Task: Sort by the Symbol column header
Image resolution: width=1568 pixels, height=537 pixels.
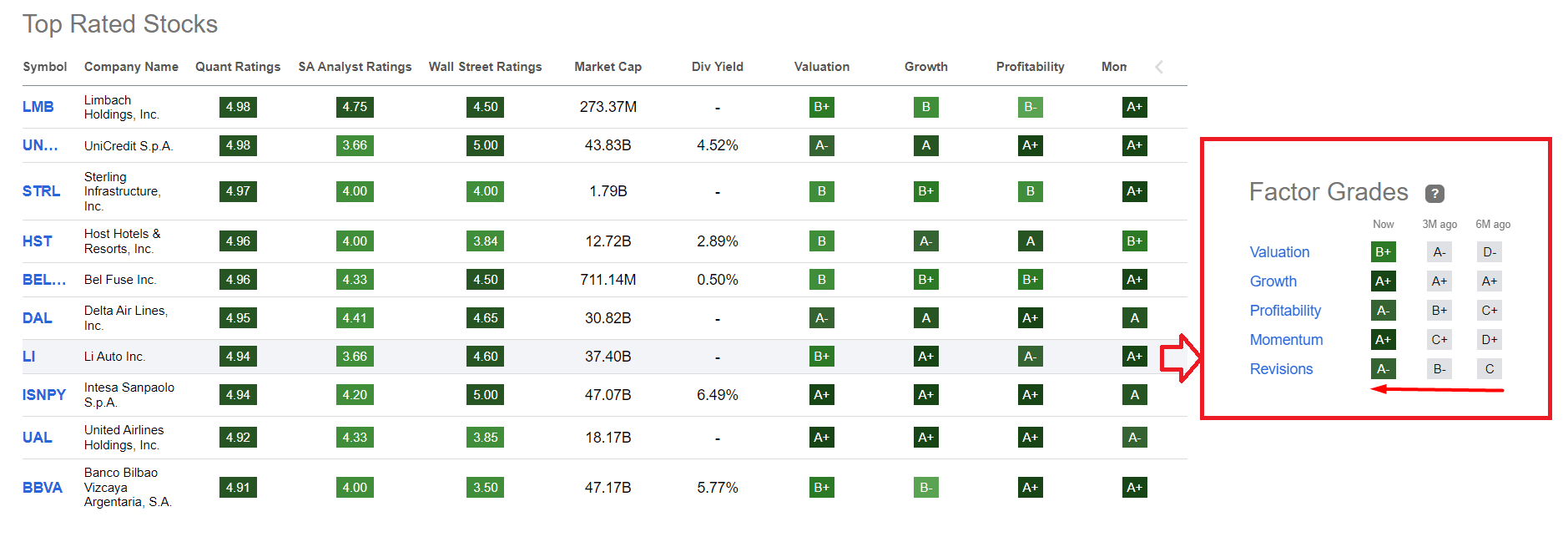Action: pos(45,67)
